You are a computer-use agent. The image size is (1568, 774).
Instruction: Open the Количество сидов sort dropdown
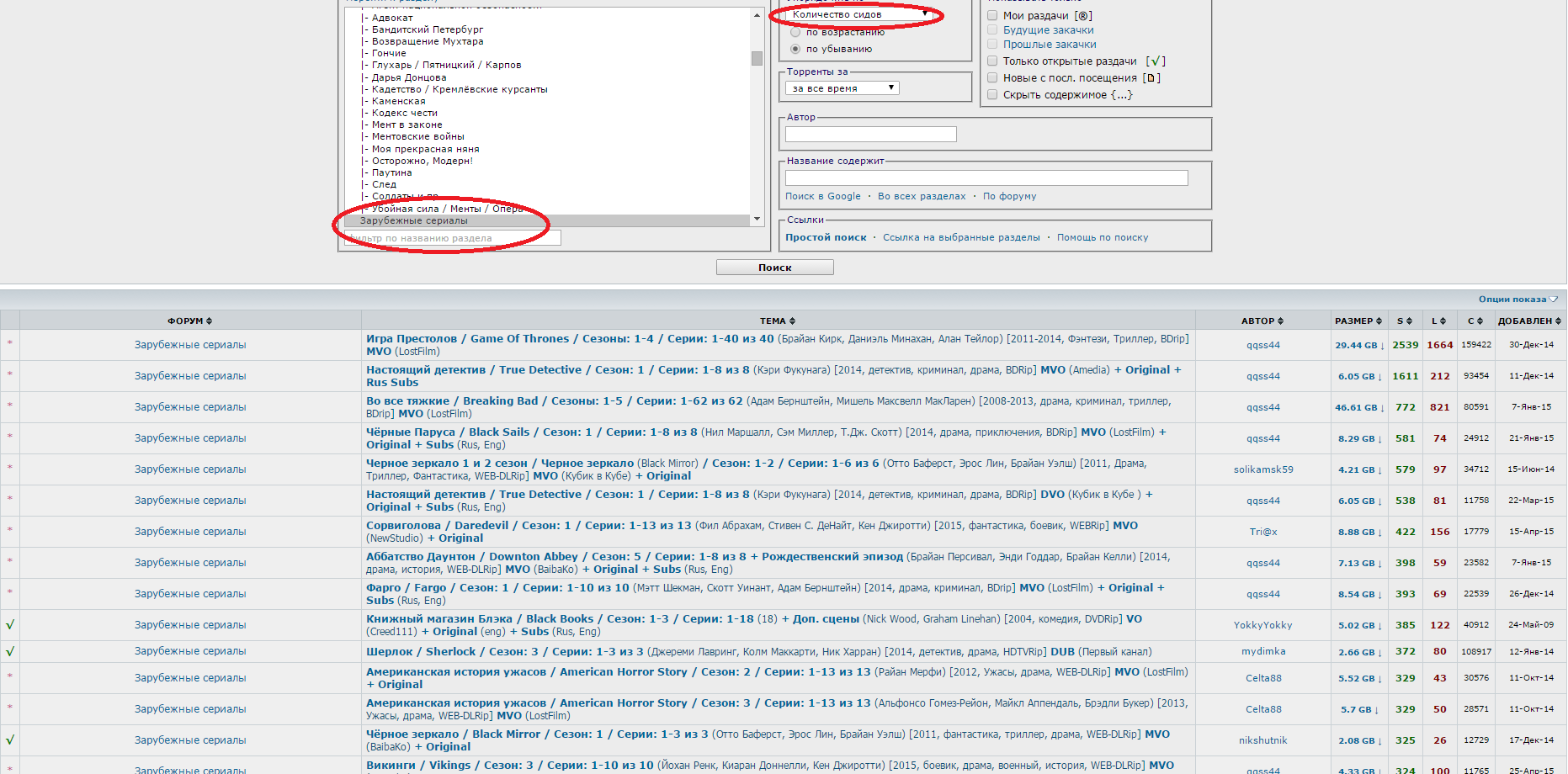coord(858,14)
